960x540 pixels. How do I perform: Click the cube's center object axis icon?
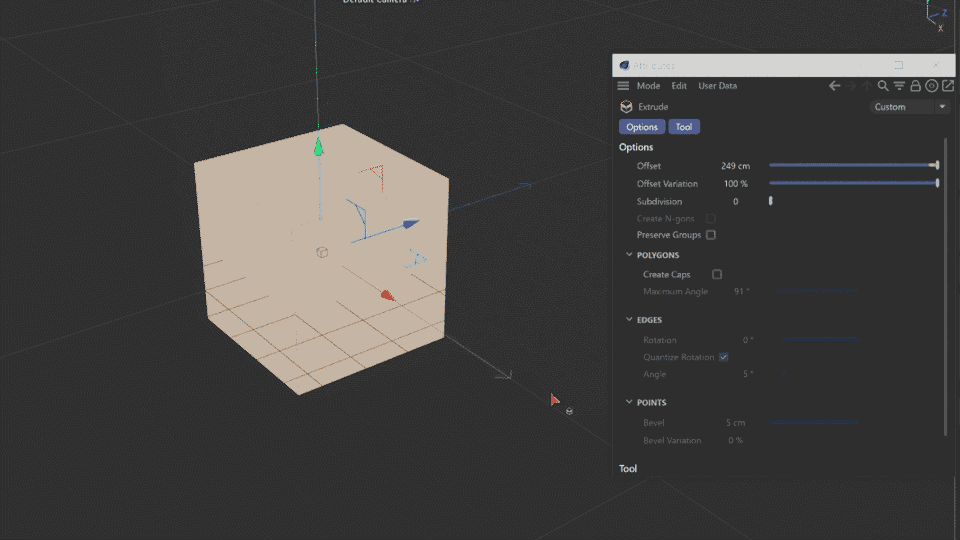click(322, 252)
